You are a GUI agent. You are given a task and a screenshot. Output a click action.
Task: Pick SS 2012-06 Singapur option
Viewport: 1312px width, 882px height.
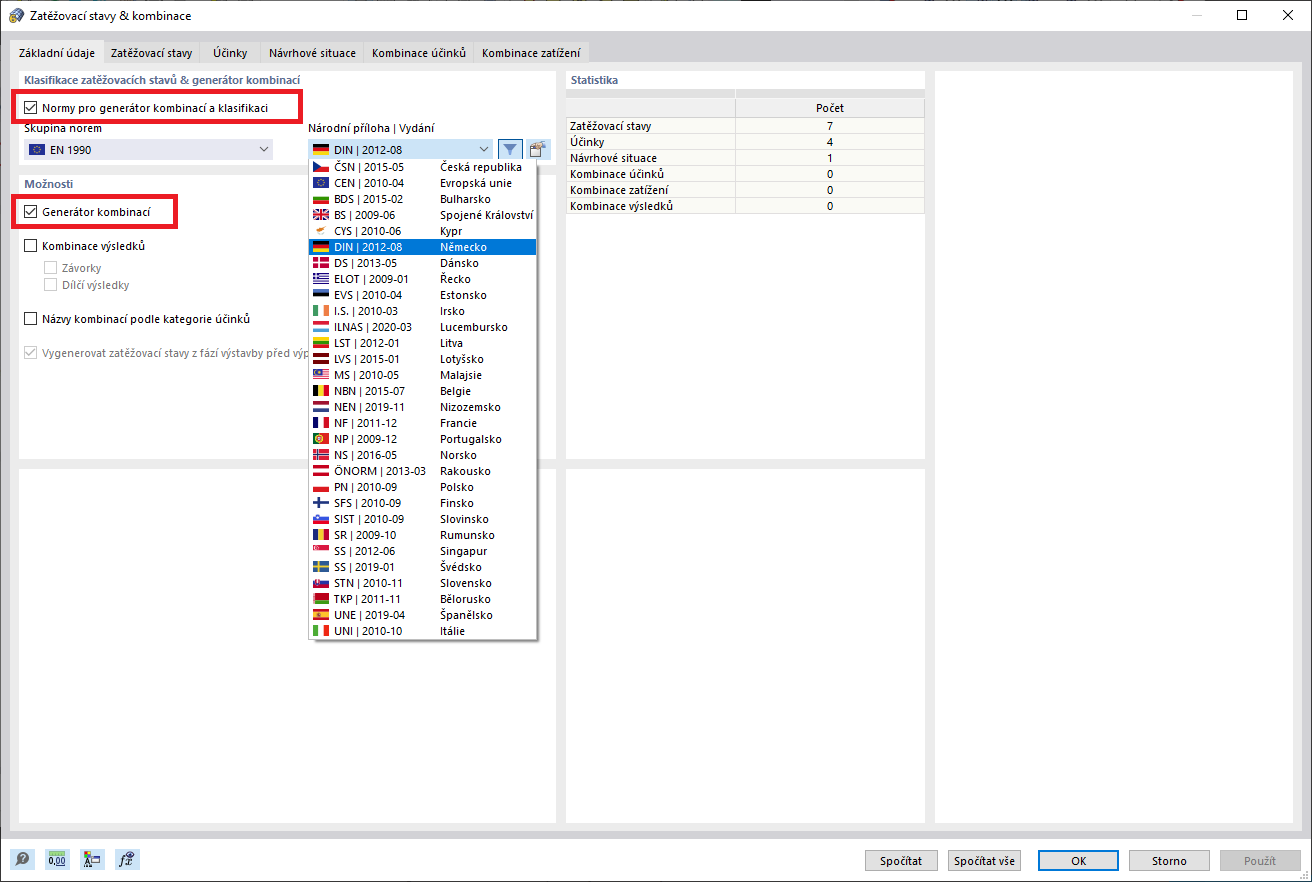[423, 551]
